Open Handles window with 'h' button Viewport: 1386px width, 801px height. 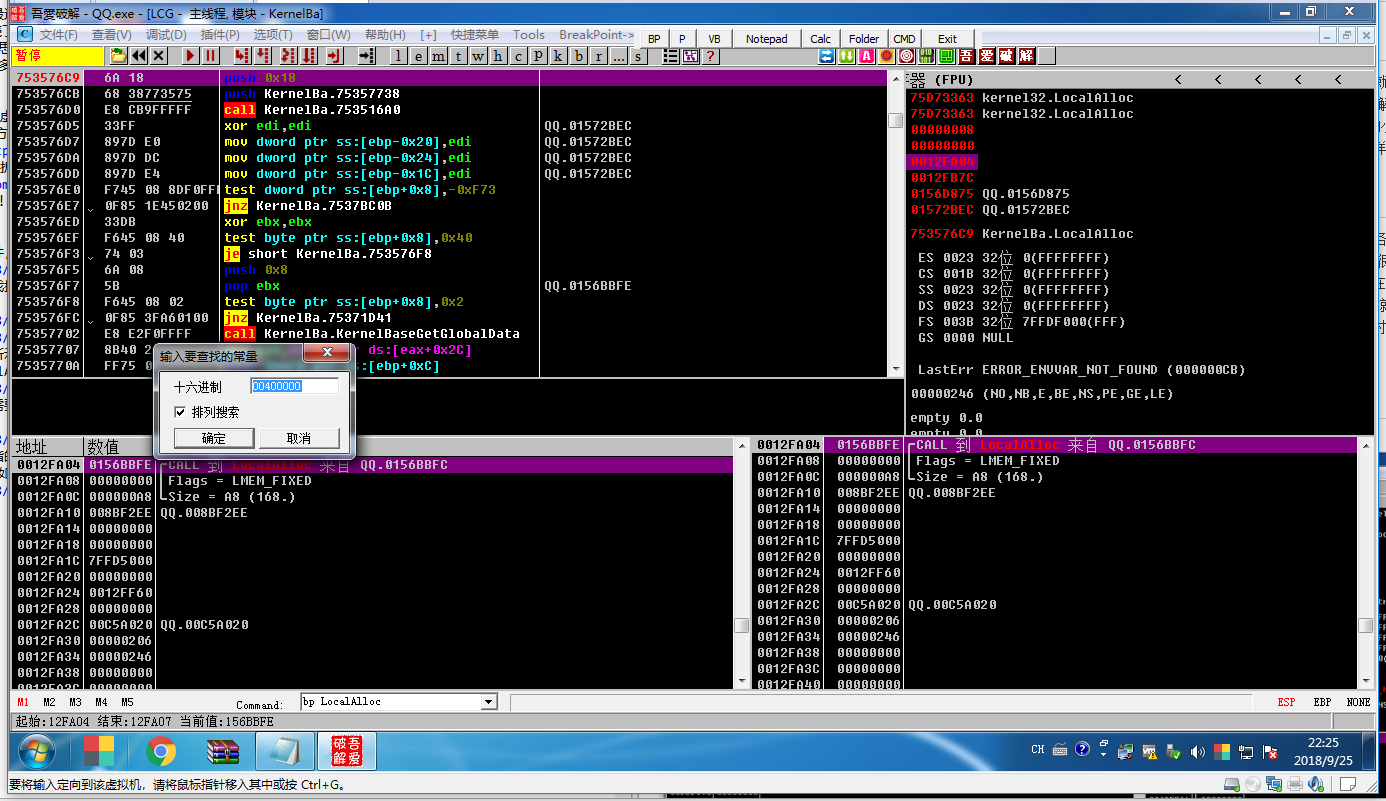pos(498,56)
